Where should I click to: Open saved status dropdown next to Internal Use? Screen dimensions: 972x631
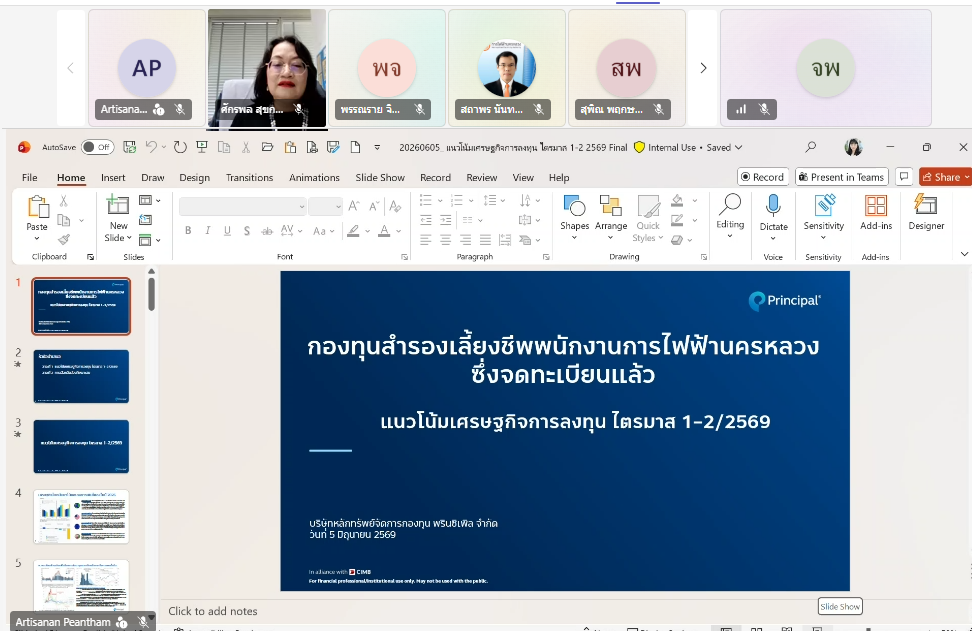tap(738, 148)
